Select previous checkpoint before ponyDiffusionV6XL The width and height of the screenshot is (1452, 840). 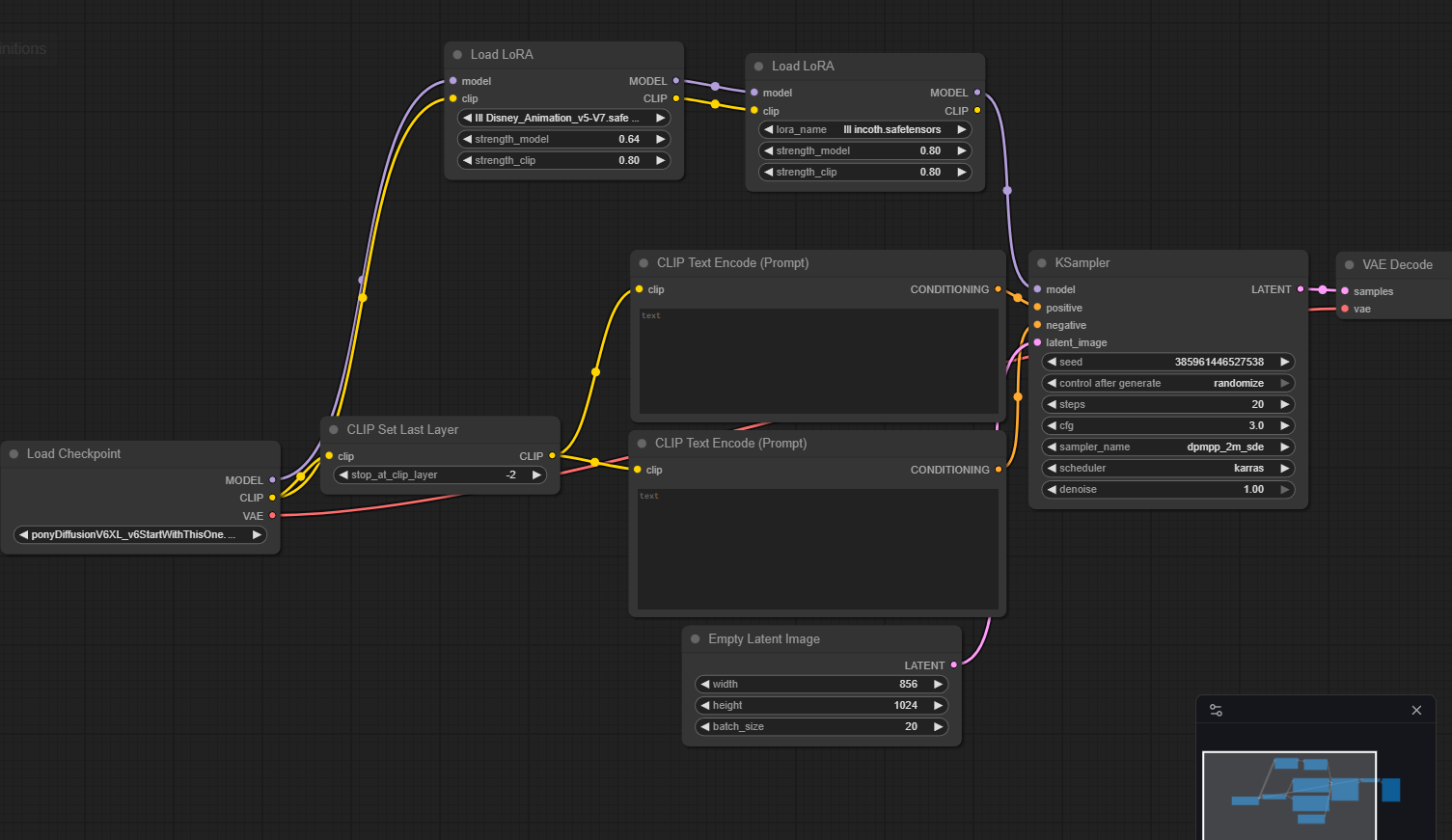pyautogui.click(x=23, y=534)
